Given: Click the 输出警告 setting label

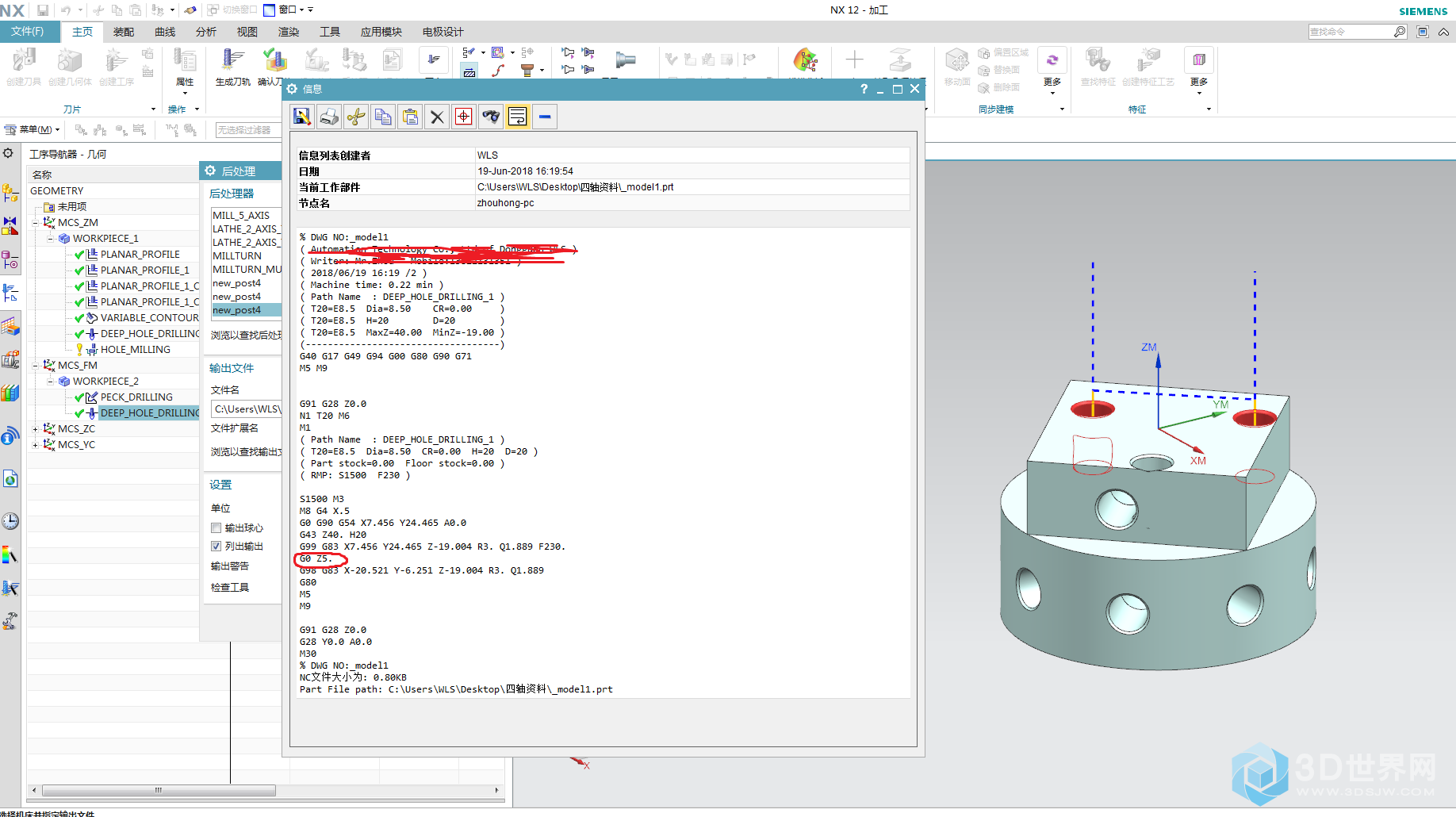Looking at the screenshot, I should pyautogui.click(x=230, y=566).
